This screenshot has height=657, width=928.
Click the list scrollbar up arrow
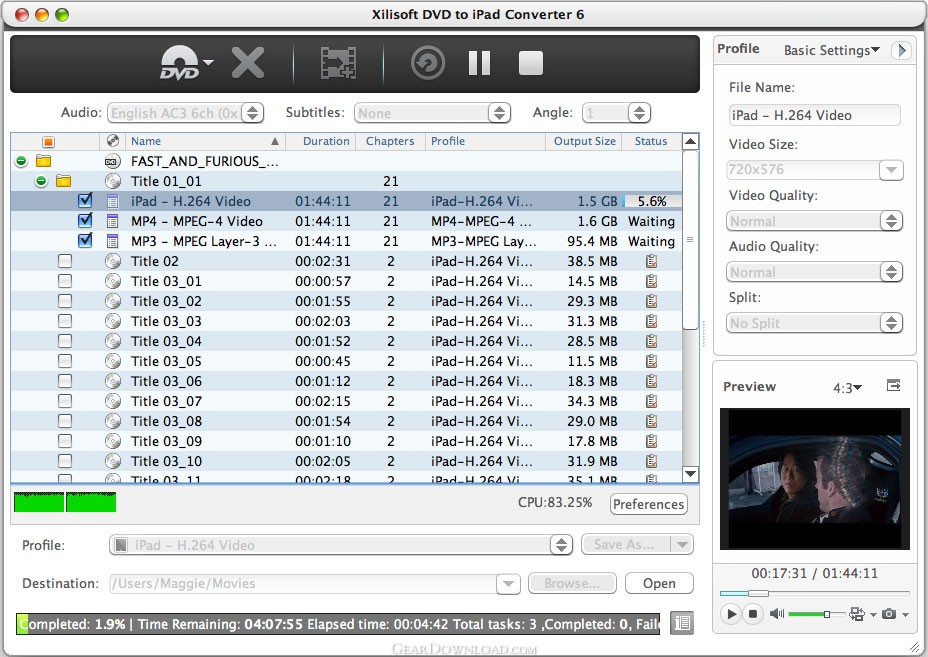(690, 141)
